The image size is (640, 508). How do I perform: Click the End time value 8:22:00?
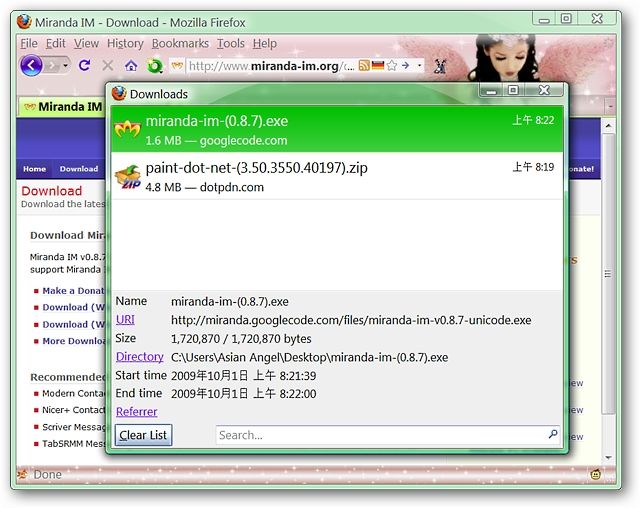click(243, 394)
